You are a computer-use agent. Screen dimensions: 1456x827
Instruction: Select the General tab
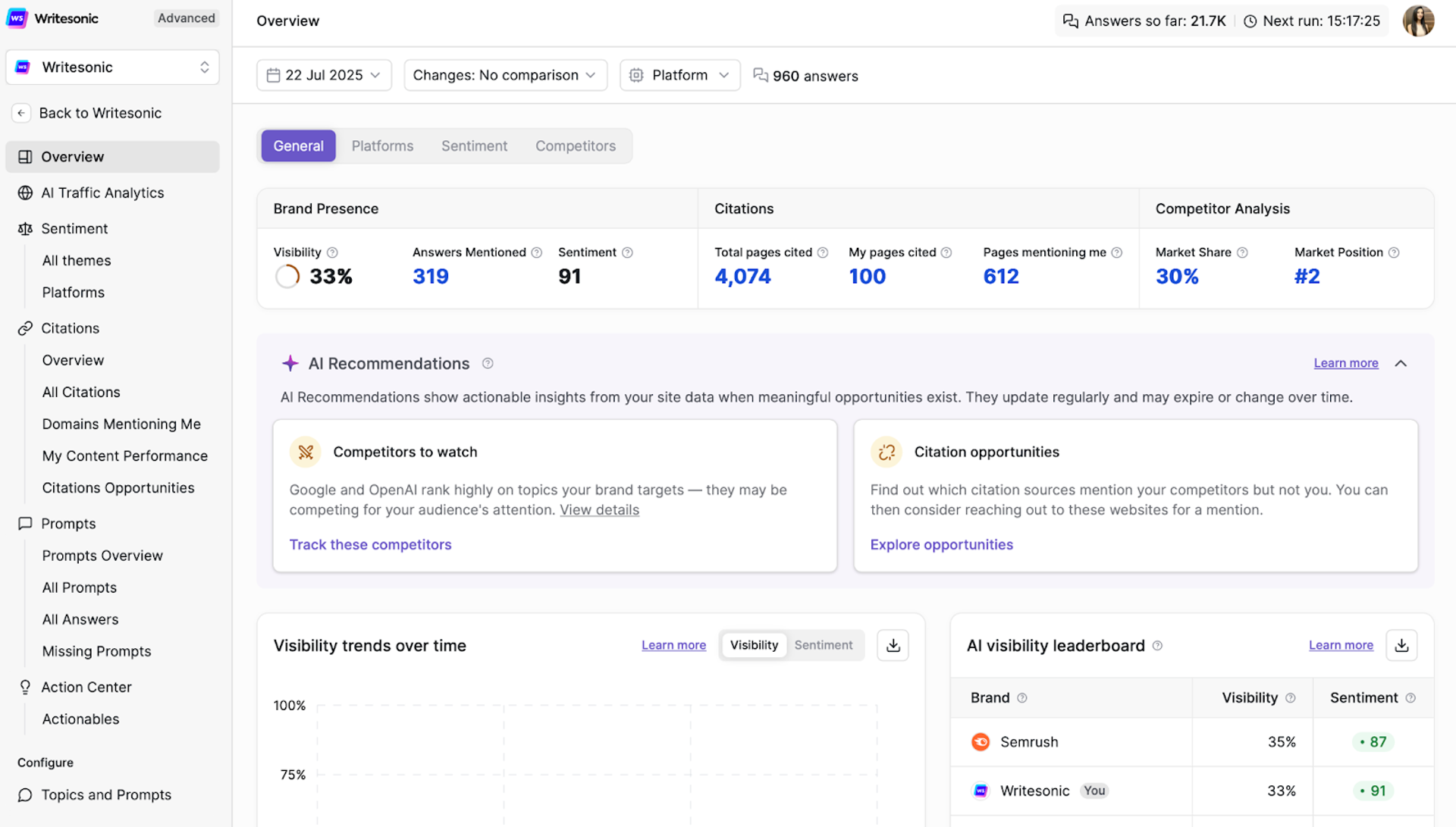[x=298, y=146]
